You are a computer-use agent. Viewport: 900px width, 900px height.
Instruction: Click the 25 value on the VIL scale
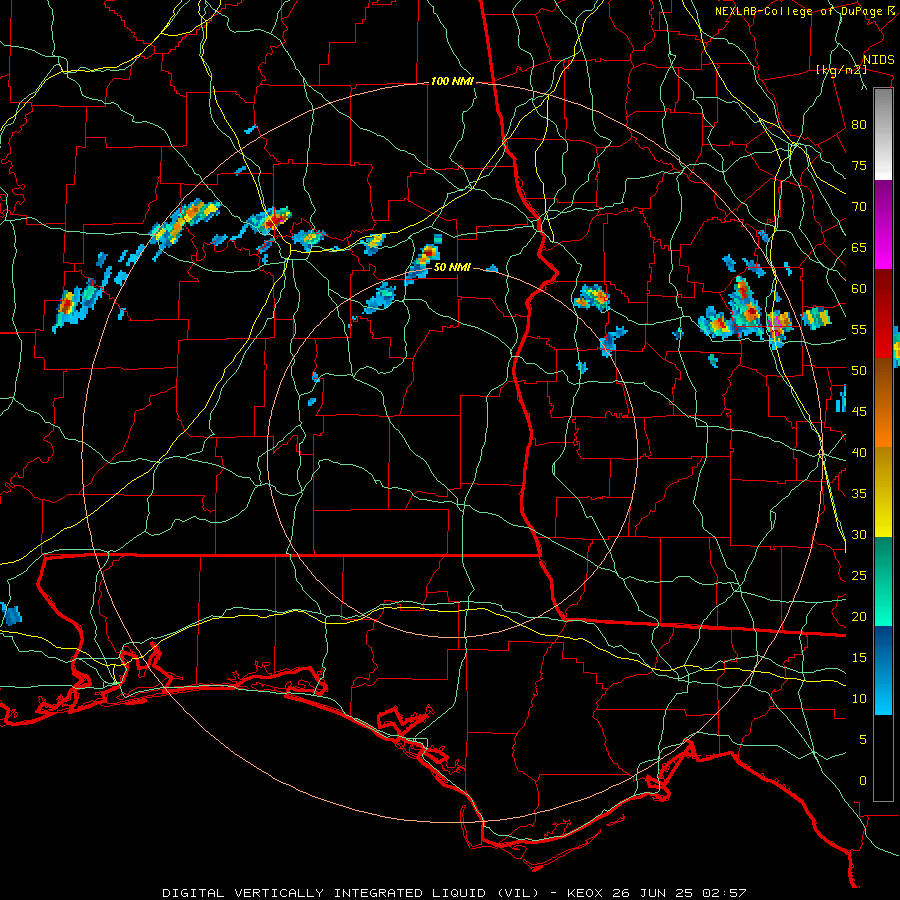pyautogui.click(x=859, y=576)
